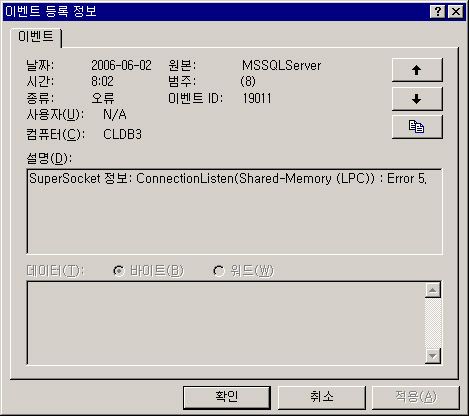Click the user value N/A
469x416 pixels.
115,115
